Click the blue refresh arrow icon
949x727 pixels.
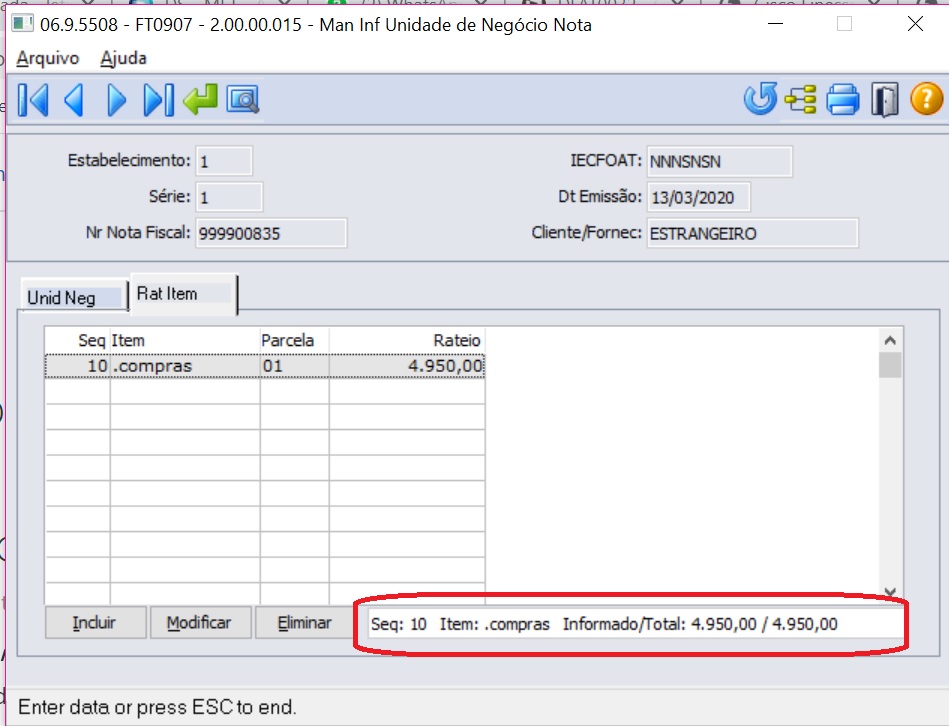click(760, 99)
